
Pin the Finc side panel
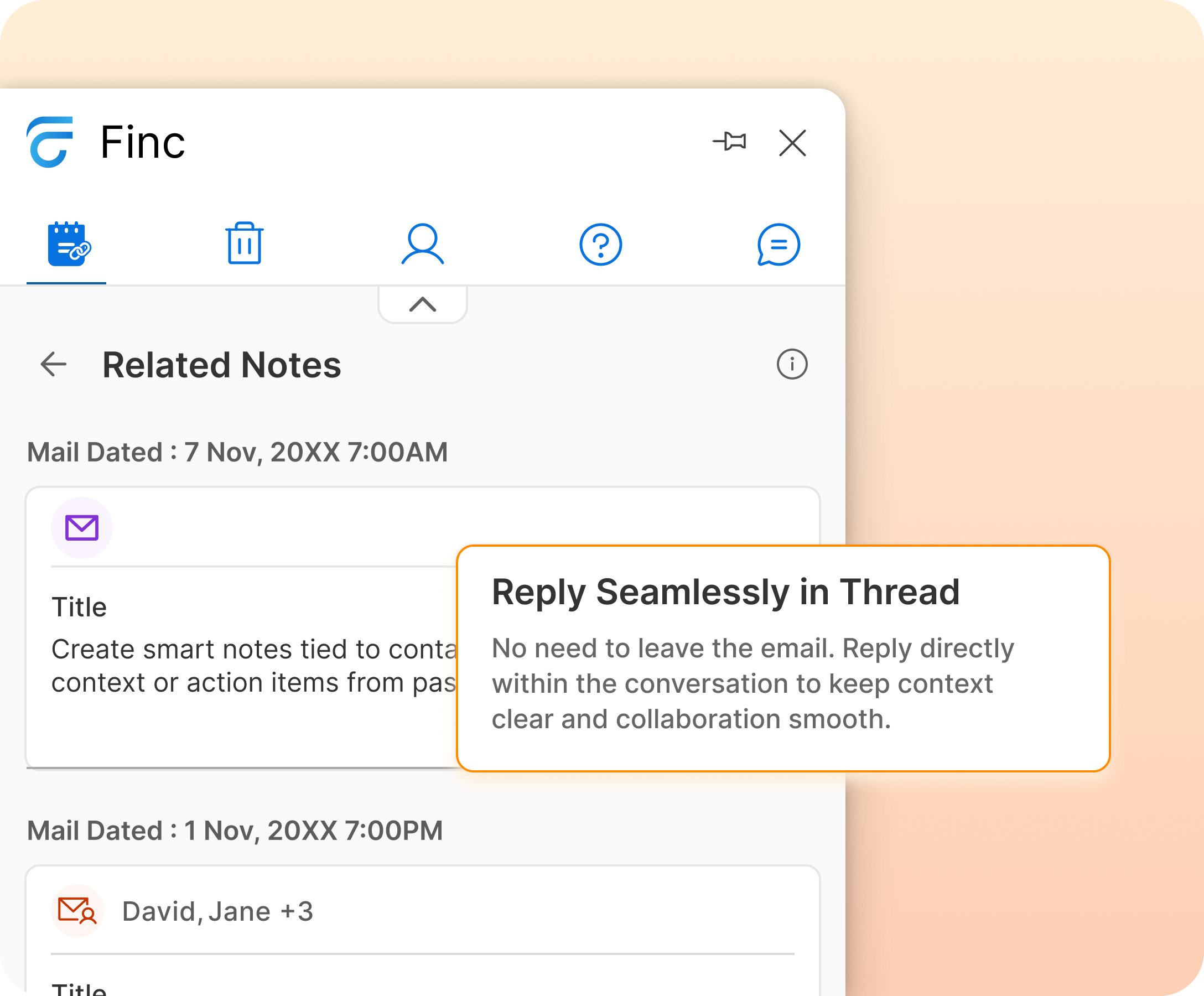[x=729, y=142]
